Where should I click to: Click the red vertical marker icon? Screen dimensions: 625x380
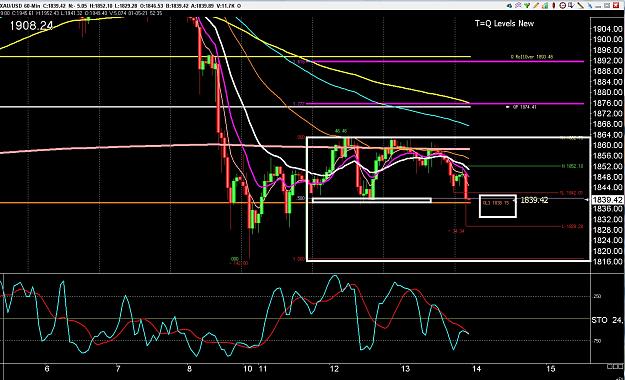(x=554, y=6)
